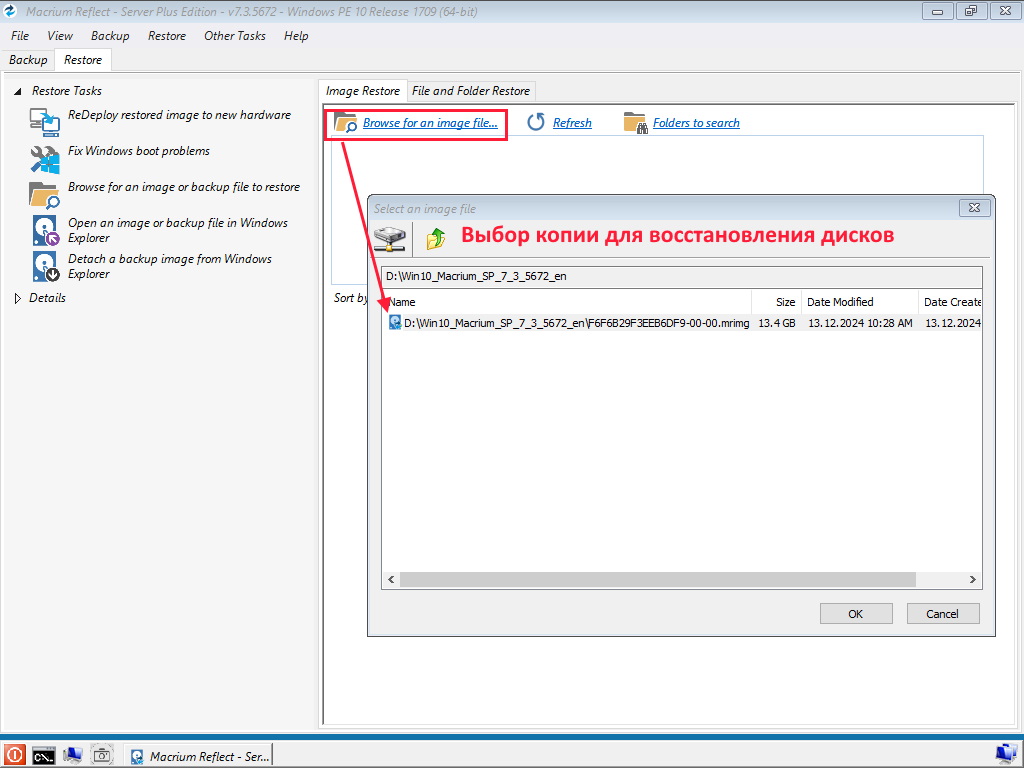Screen dimensions: 1024x768
Task: Click the network drive icon in the dialog
Action: tap(390, 238)
